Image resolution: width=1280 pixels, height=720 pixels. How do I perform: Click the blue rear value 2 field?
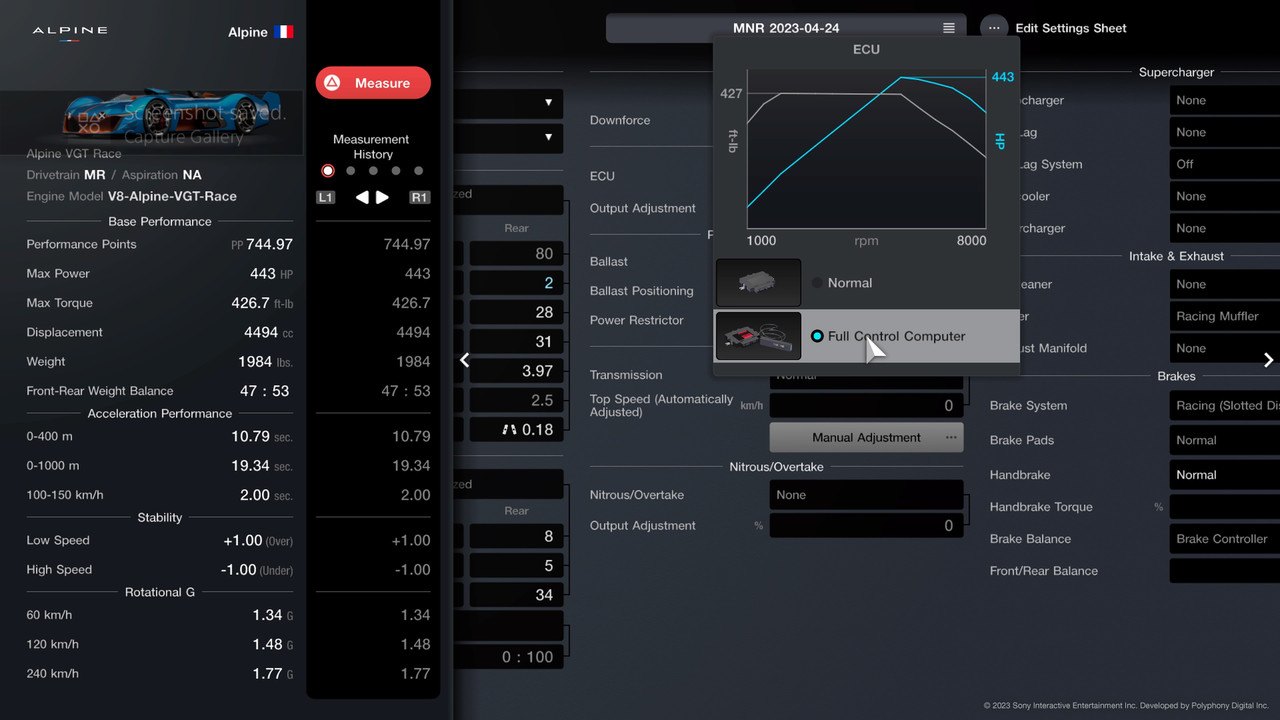(x=516, y=283)
